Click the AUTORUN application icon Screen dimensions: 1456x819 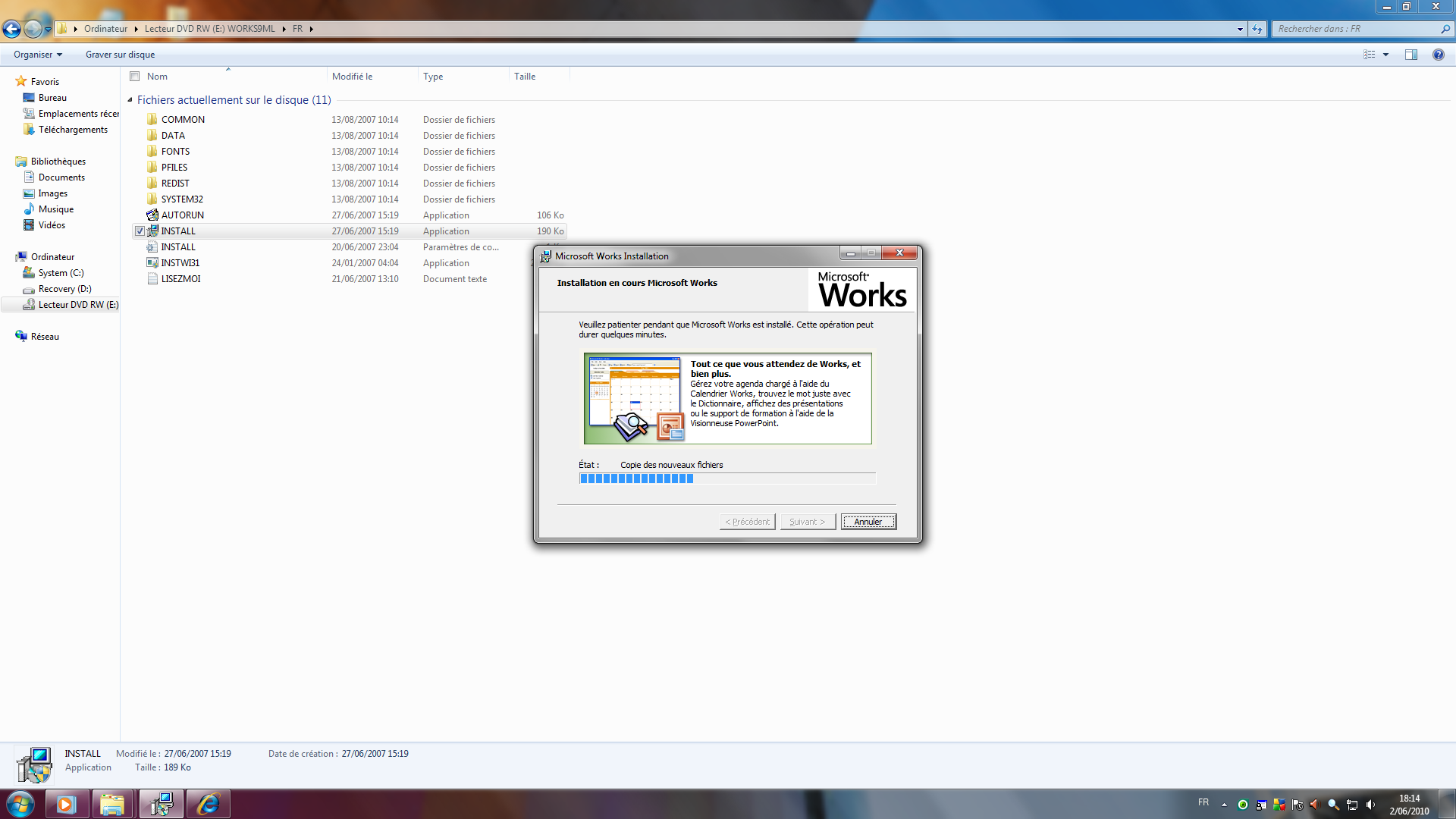(152, 215)
